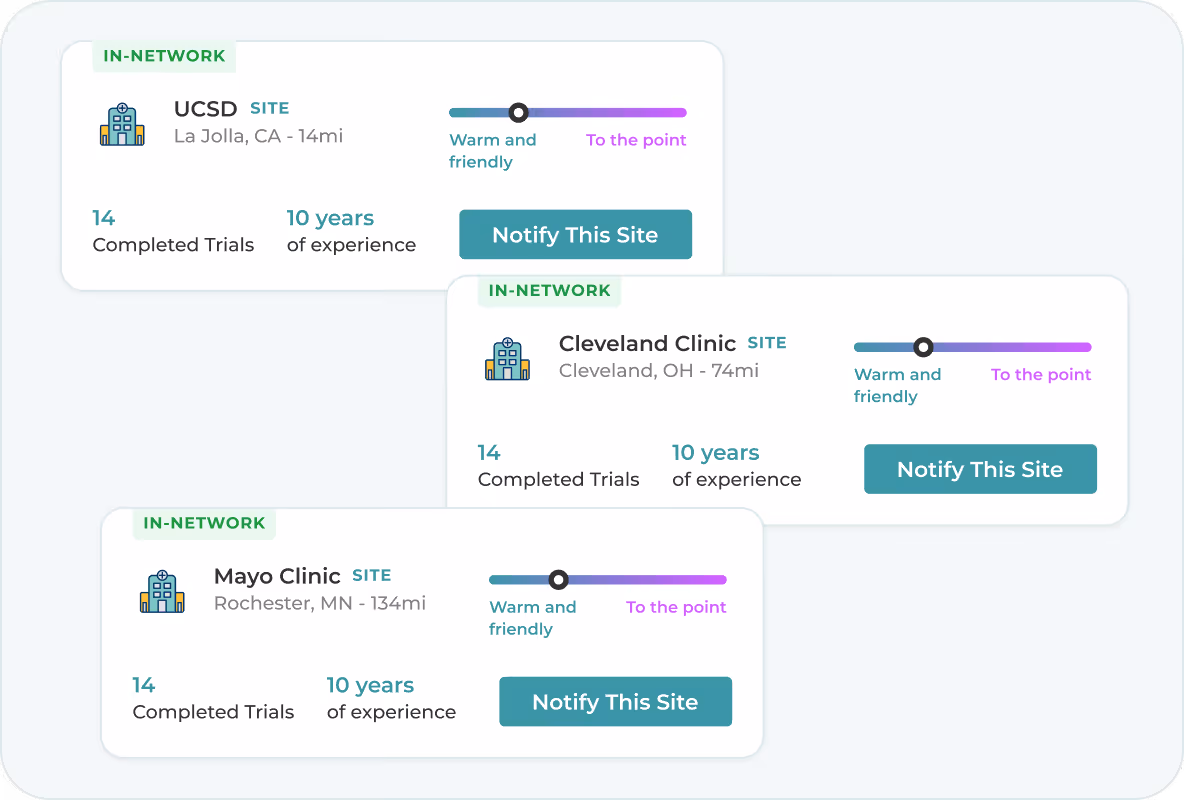Click the To the point label on Mayo Clinic's card

pyautogui.click(x=675, y=607)
